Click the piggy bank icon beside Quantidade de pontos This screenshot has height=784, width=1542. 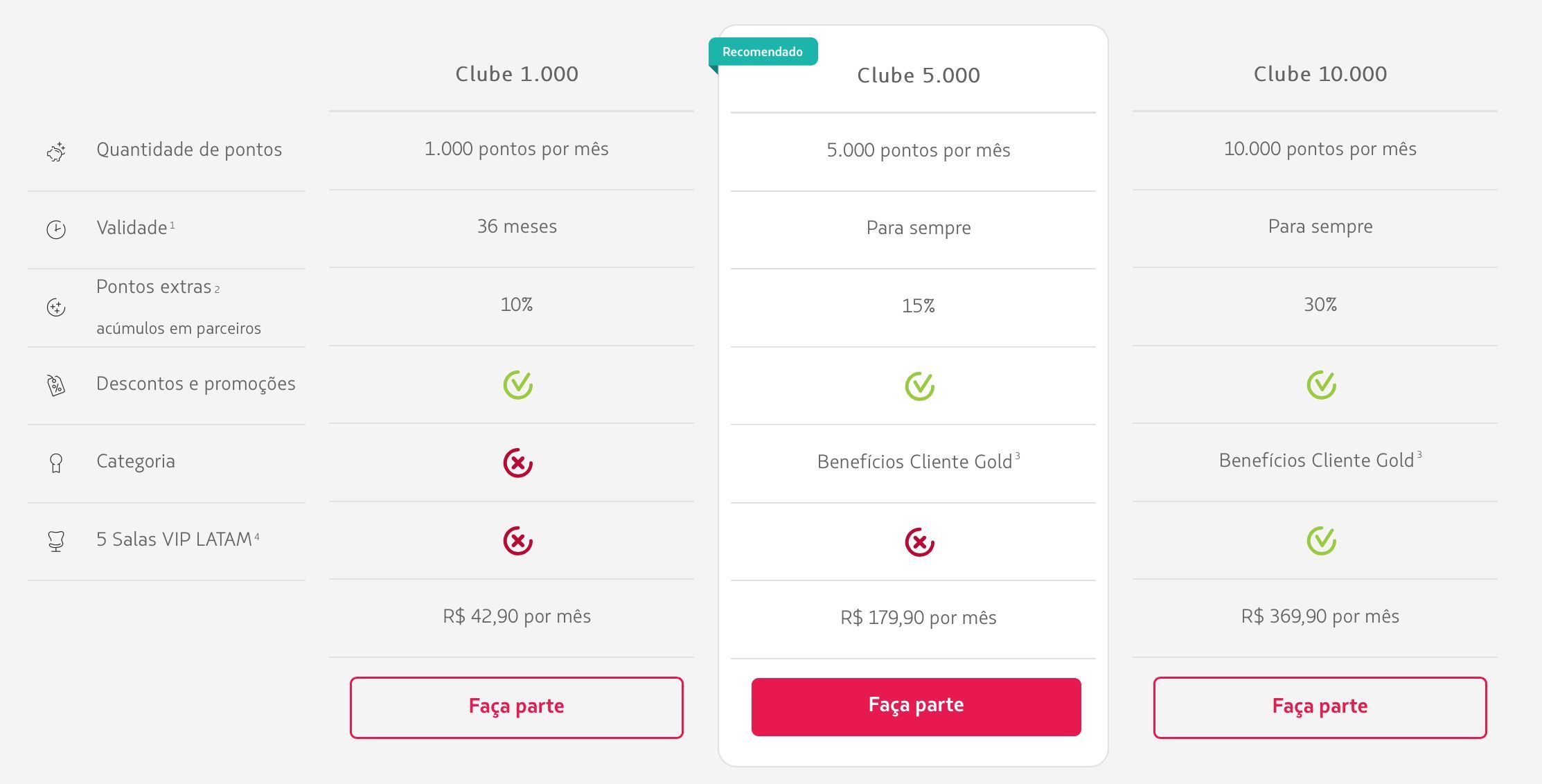(x=56, y=152)
